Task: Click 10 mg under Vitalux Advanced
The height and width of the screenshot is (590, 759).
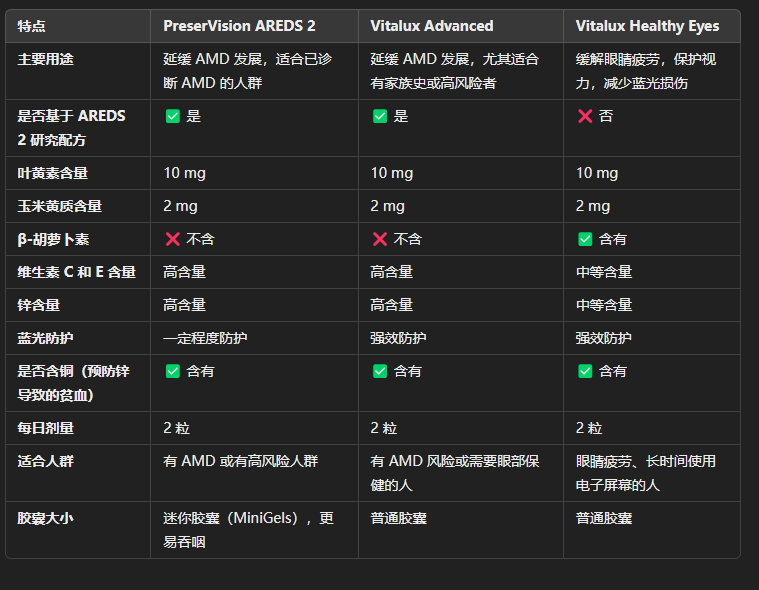Action: click(392, 173)
